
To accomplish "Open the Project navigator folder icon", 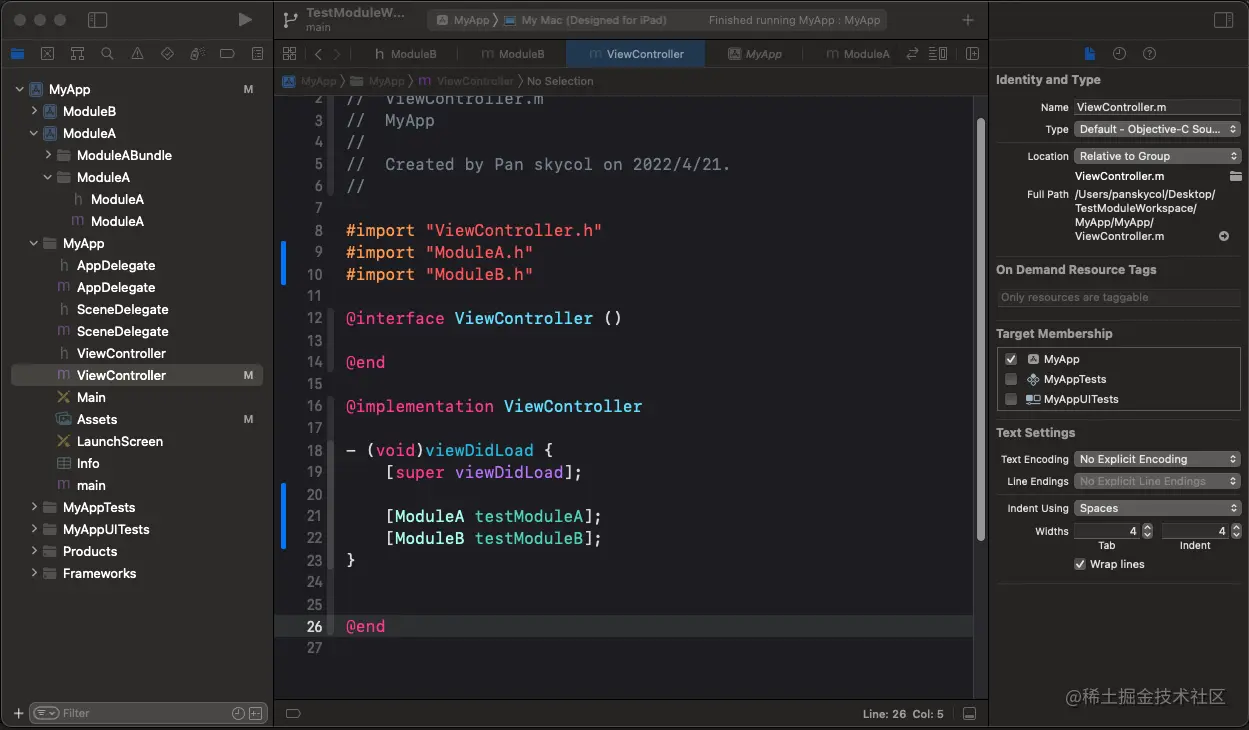I will 17,54.
